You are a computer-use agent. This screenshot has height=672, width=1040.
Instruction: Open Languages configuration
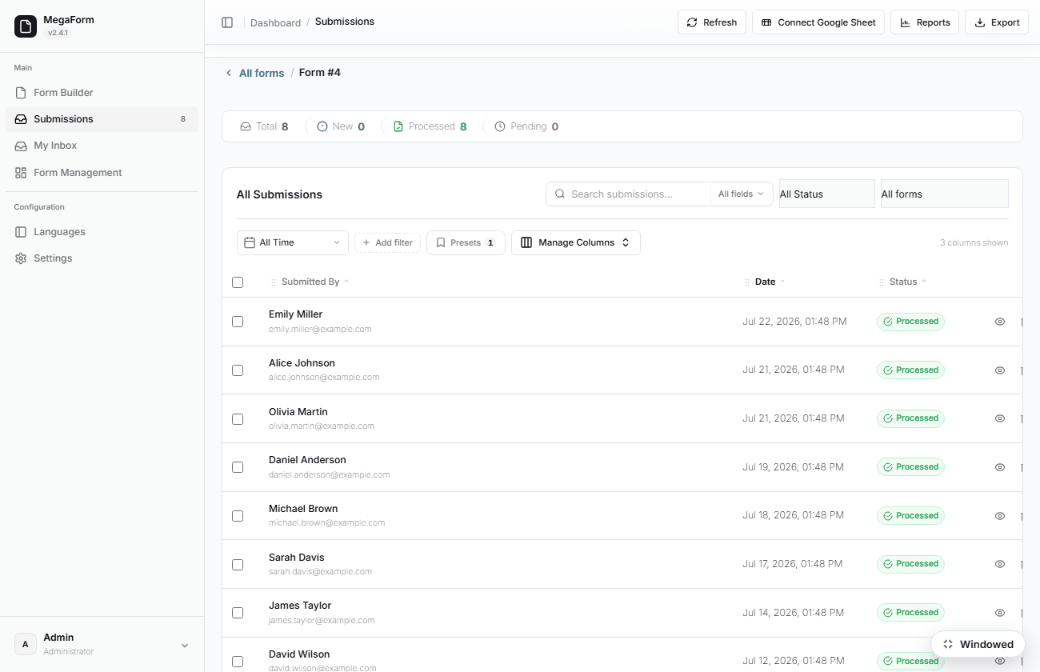[x=101, y=232]
